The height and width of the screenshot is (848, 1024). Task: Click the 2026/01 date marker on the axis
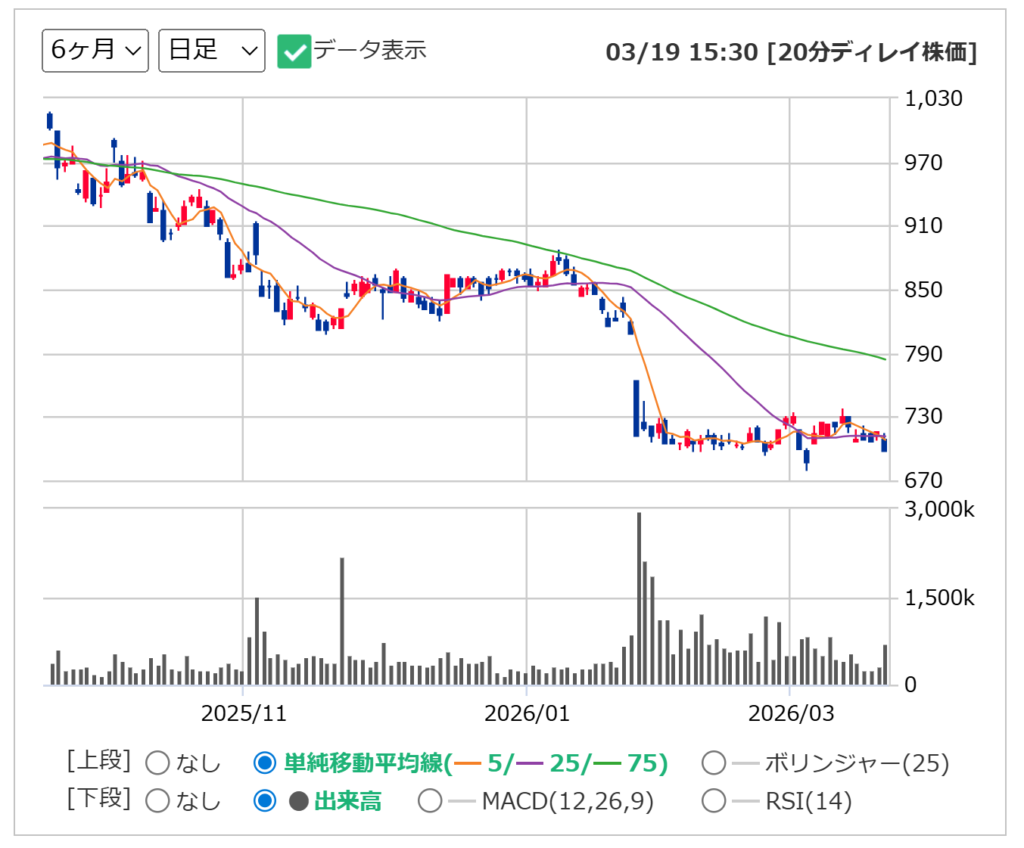coord(526,714)
